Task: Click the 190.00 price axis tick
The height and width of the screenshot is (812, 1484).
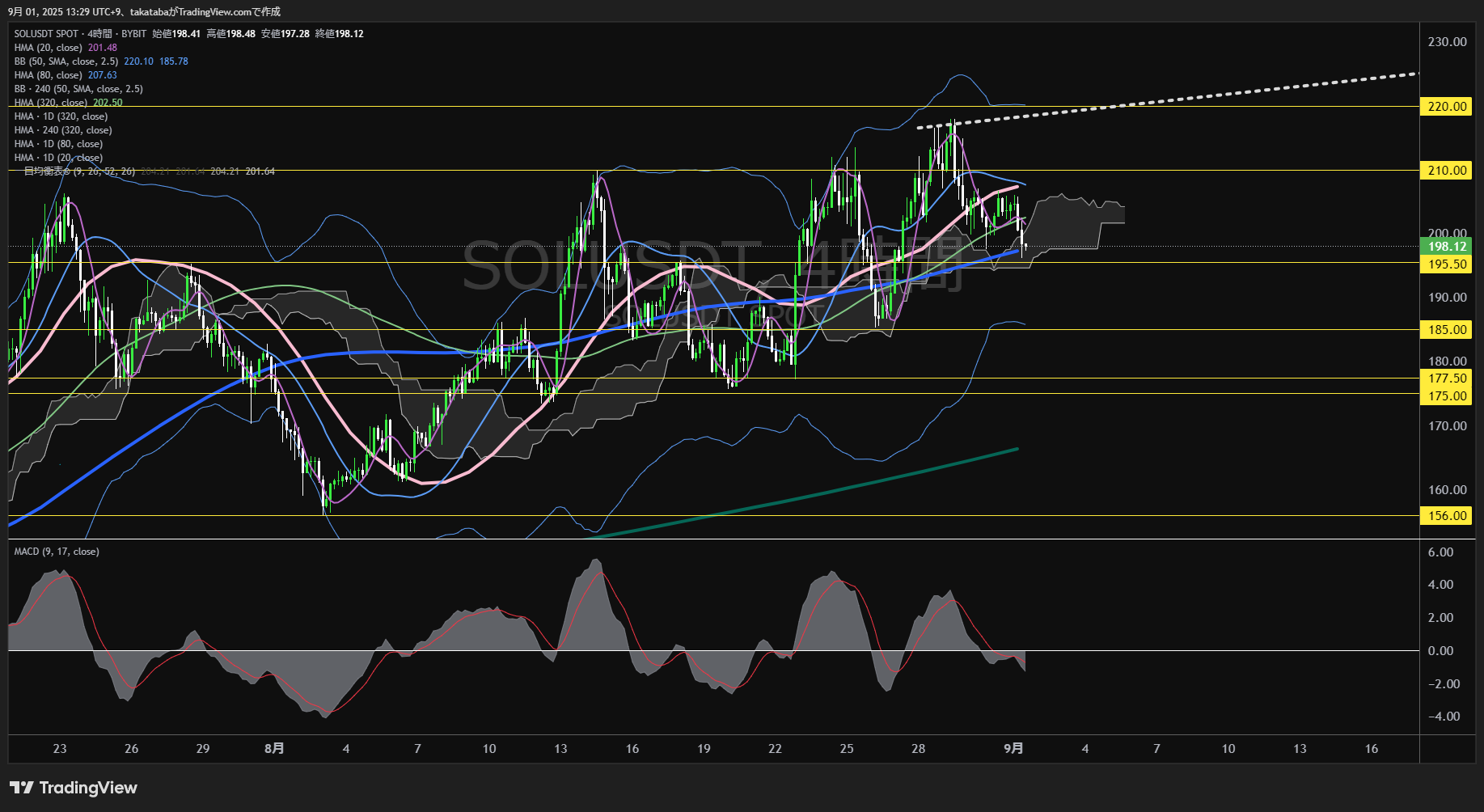Action: pos(1447,297)
